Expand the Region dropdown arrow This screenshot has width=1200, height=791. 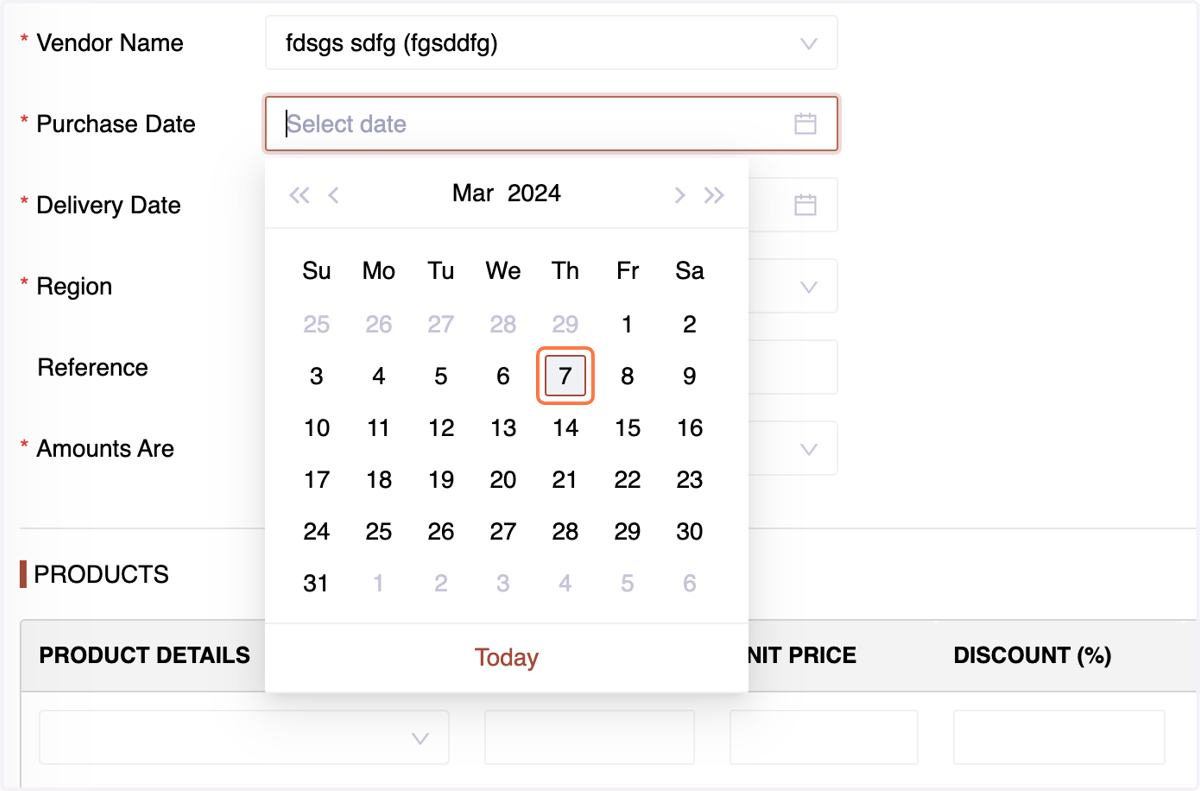point(809,287)
